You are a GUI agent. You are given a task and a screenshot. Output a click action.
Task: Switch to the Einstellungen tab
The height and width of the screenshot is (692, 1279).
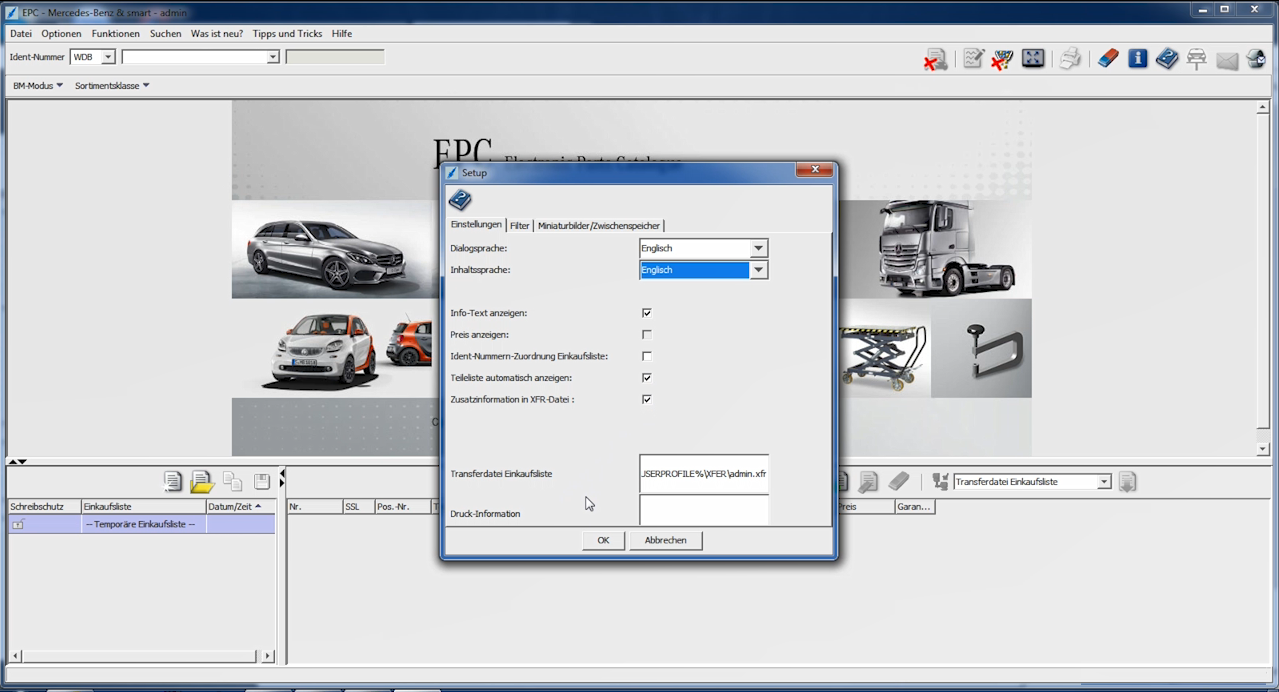tap(476, 225)
